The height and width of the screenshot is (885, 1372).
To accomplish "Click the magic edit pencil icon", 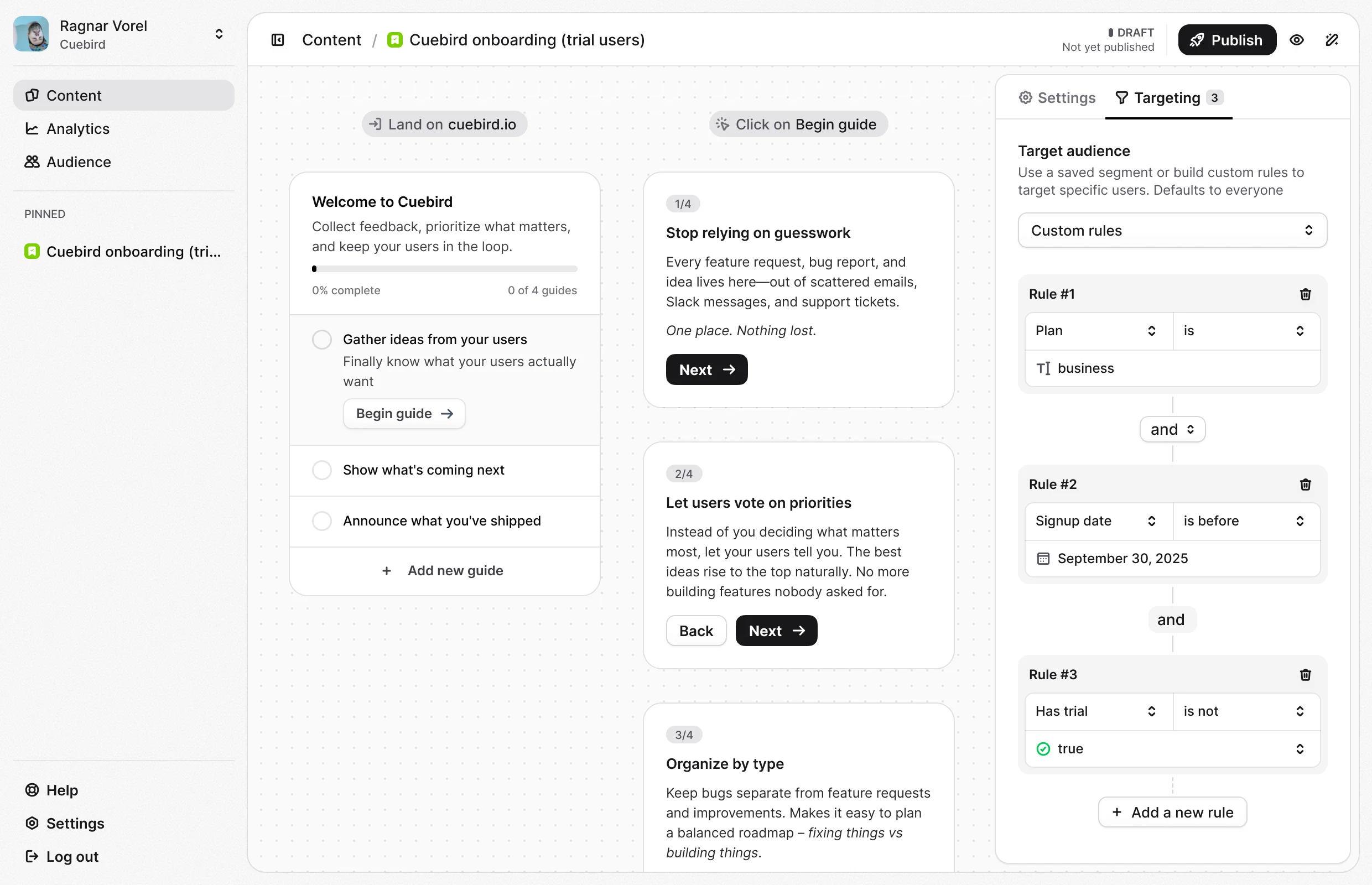I will [x=1332, y=40].
